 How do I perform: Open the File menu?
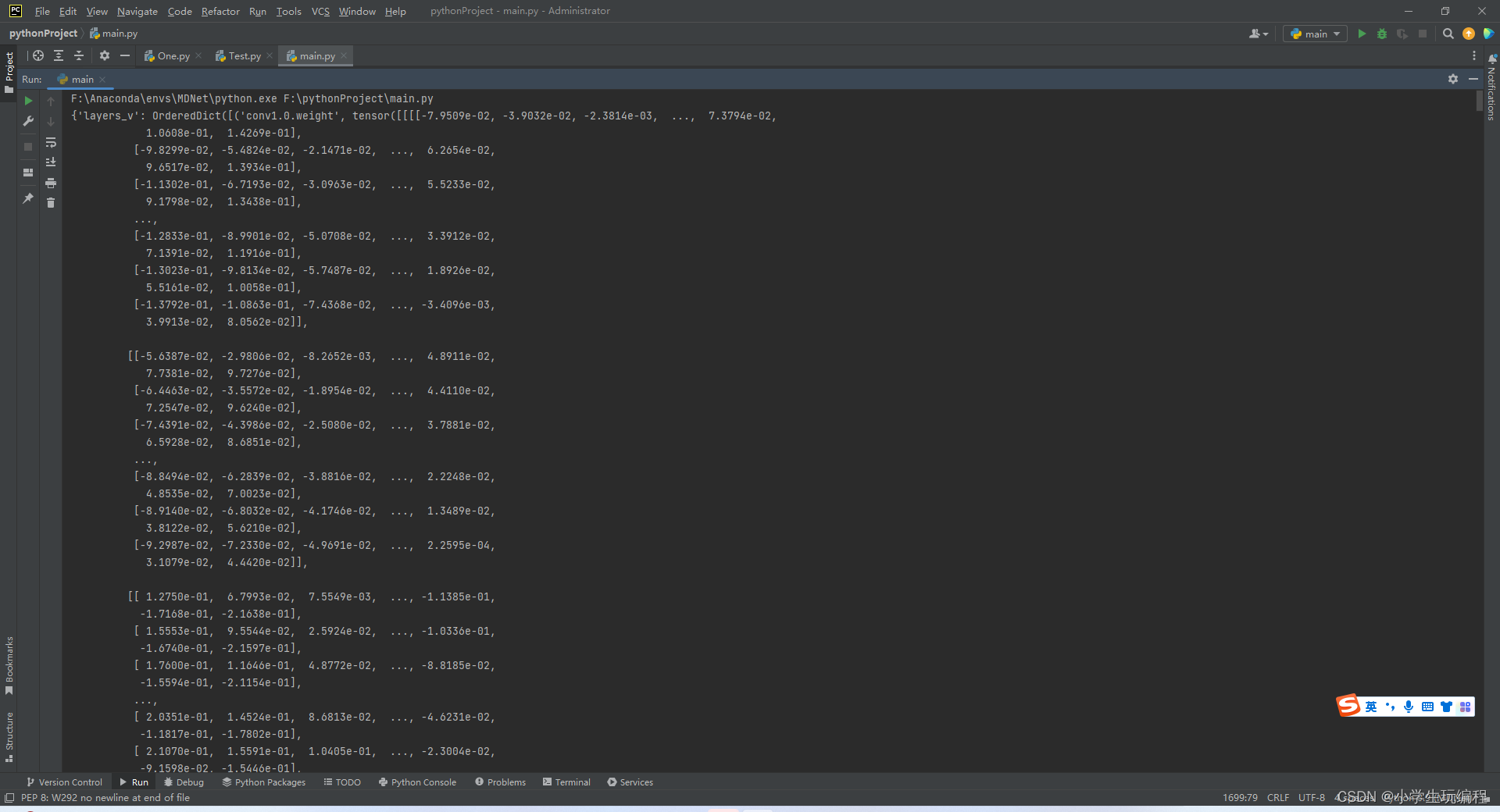[42, 11]
